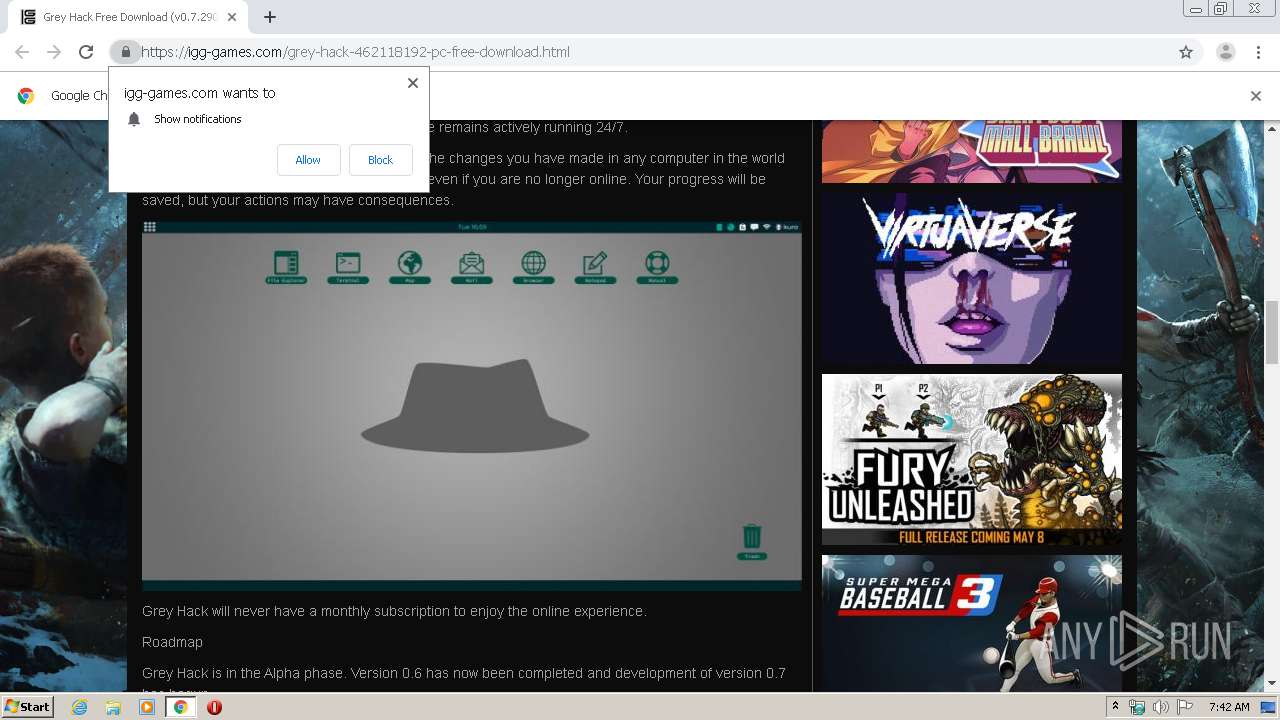Allow notifications from igg-games.com
This screenshot has width=1280, height=720.
(308, 160)
